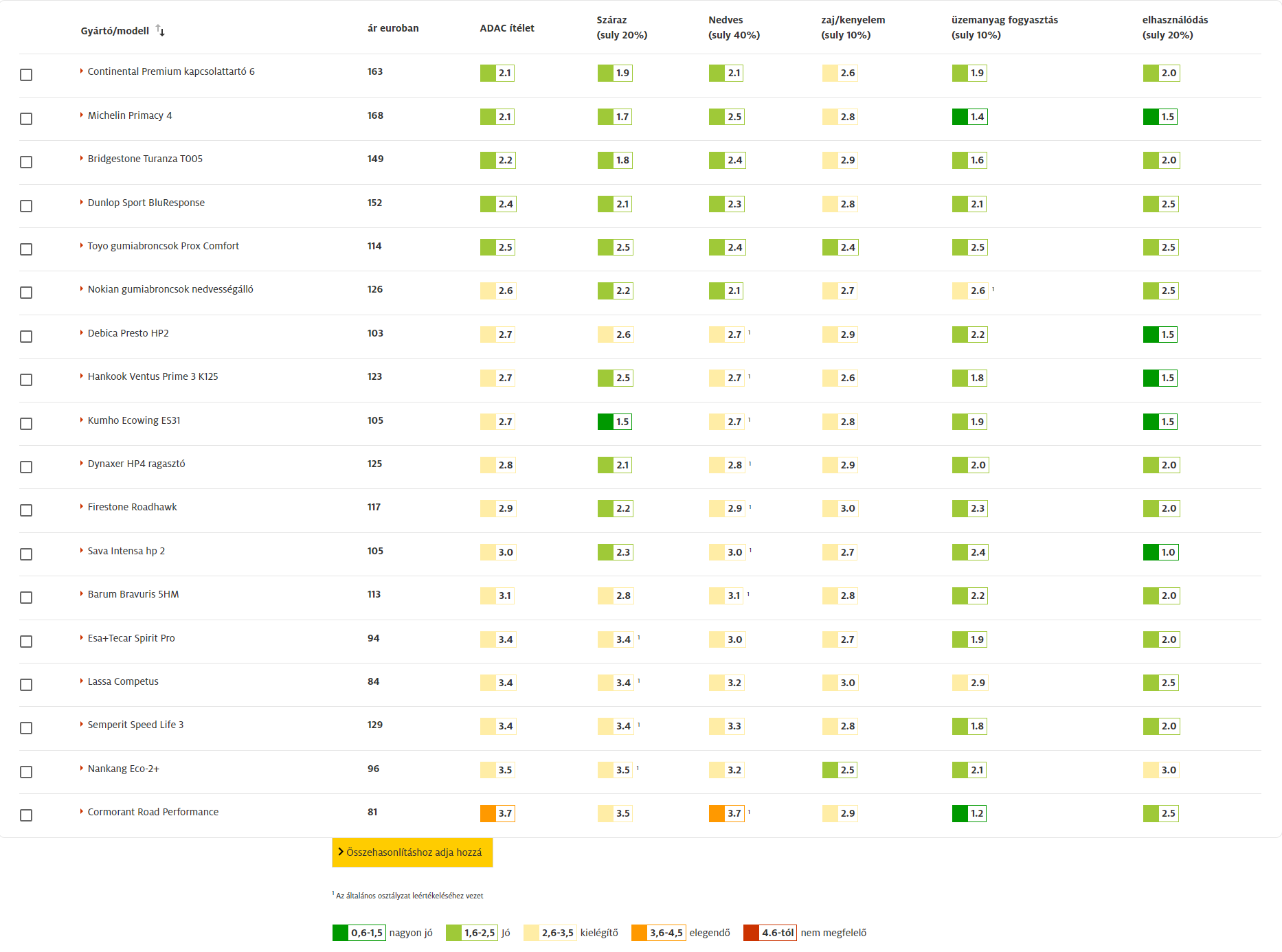Click the red arrow before Michelin Primacy 4
This screenshot has width=1282, height=952.
(82, 115)
